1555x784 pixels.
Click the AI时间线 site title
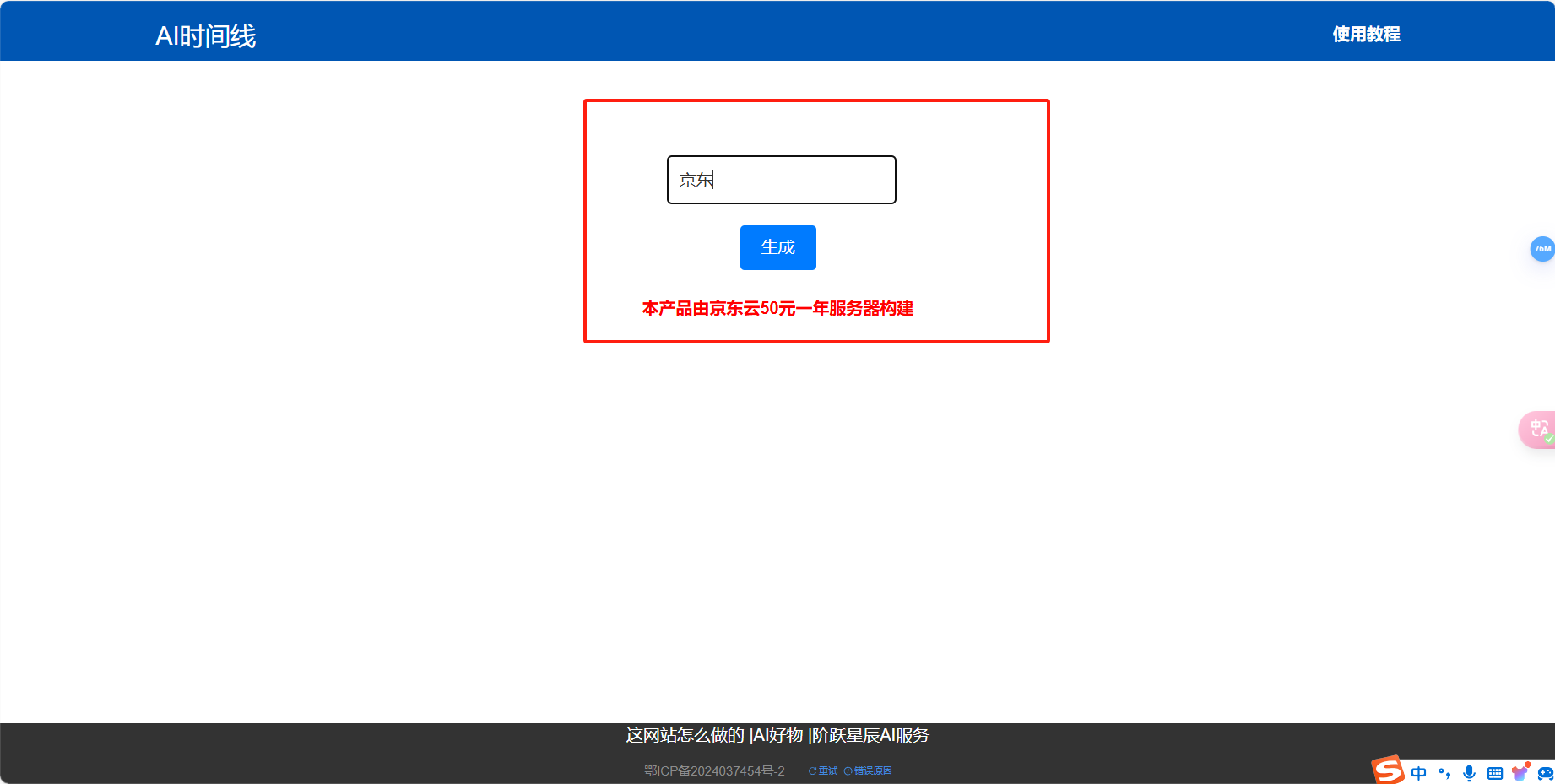[205, 36]
